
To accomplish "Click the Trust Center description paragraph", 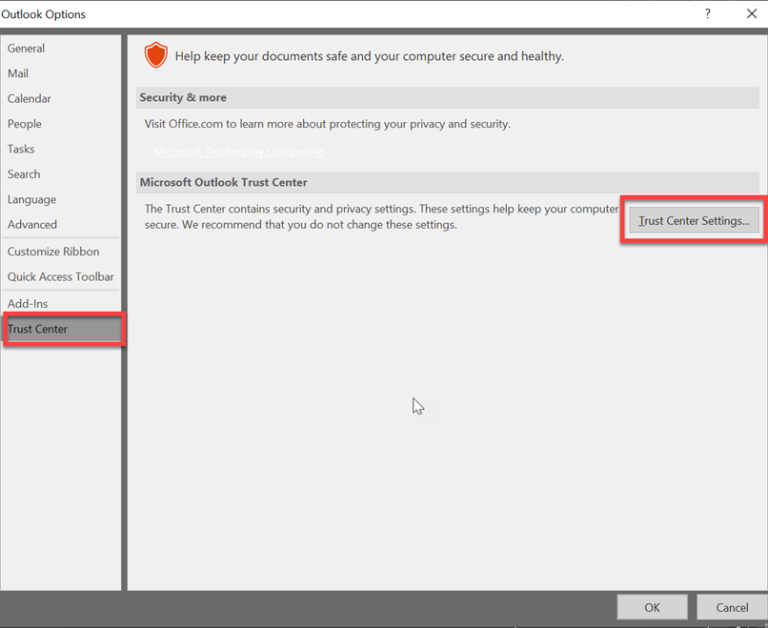I will coord(382,217).
